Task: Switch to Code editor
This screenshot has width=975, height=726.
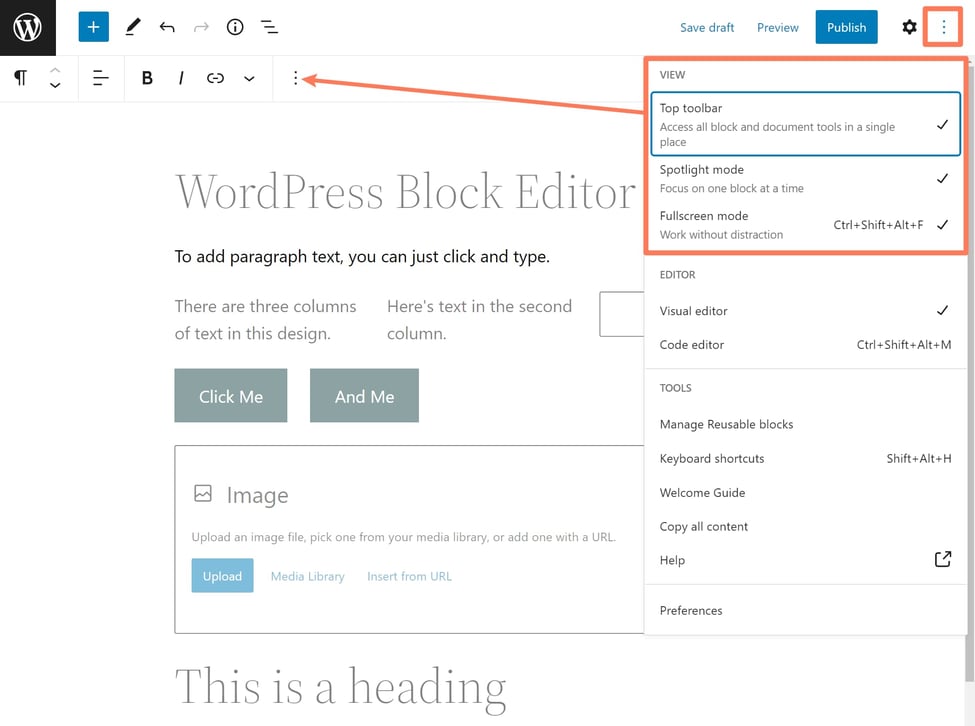Action: [x=692, y=345]
